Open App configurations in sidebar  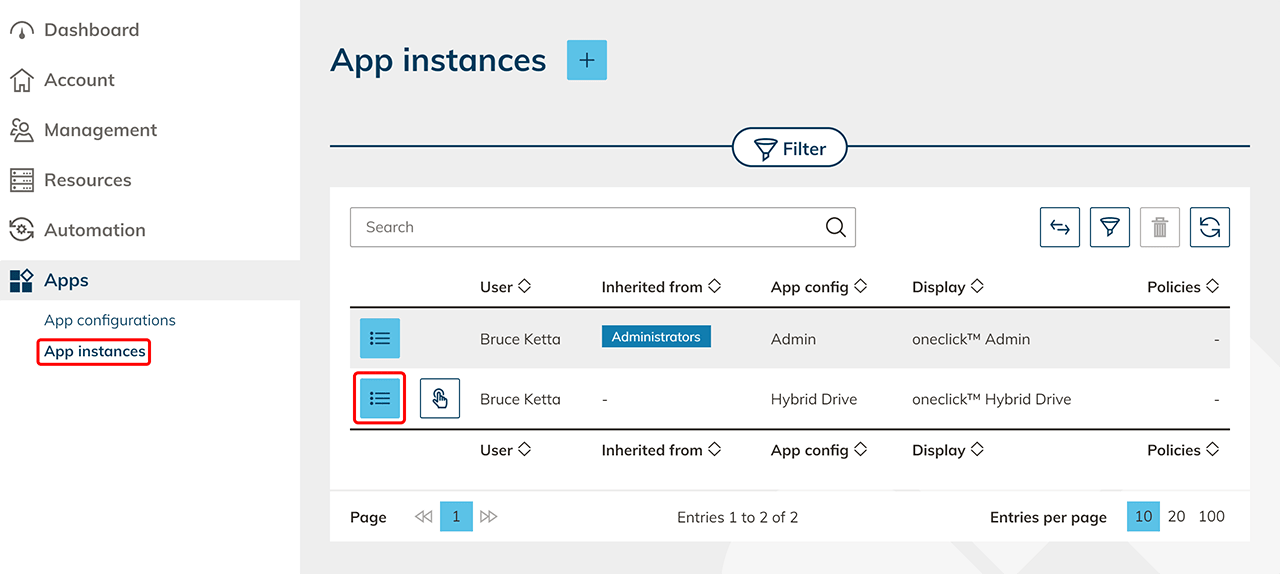coord(110,320)
